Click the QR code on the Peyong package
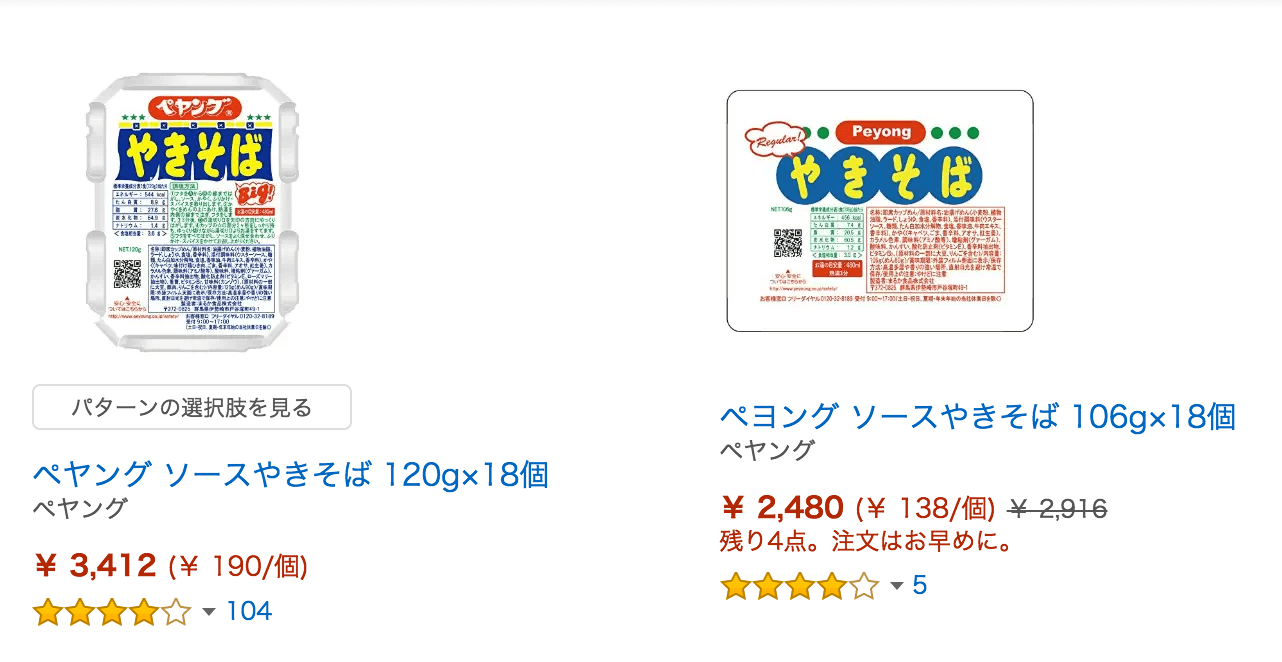 [x=789, y=242]
